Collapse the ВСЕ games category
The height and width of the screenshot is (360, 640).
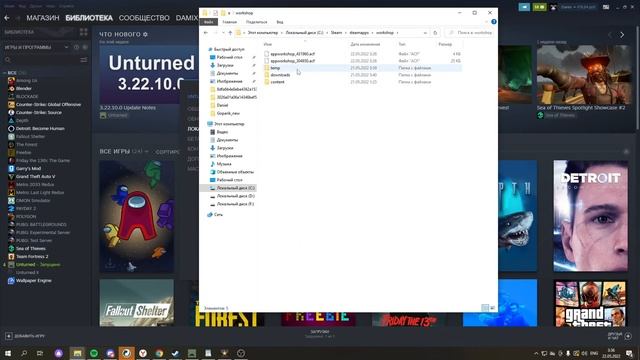(x=4, y=73)
